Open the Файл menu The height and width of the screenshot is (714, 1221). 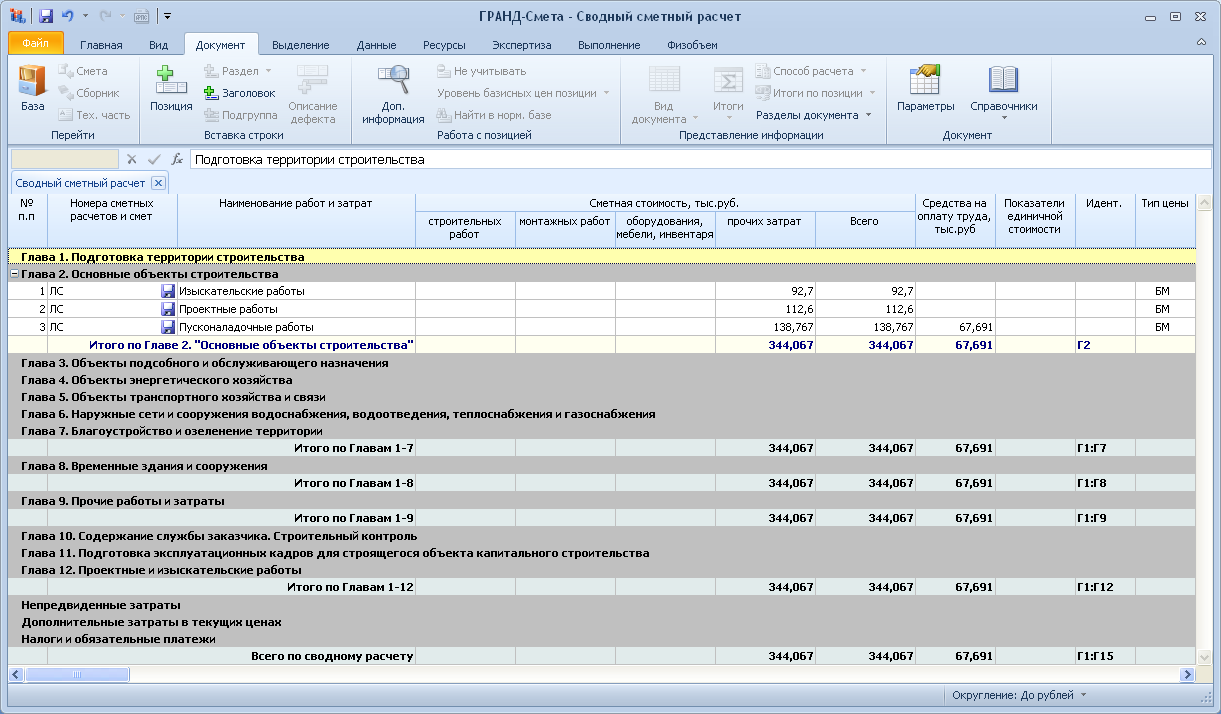[x=35, y=44]
